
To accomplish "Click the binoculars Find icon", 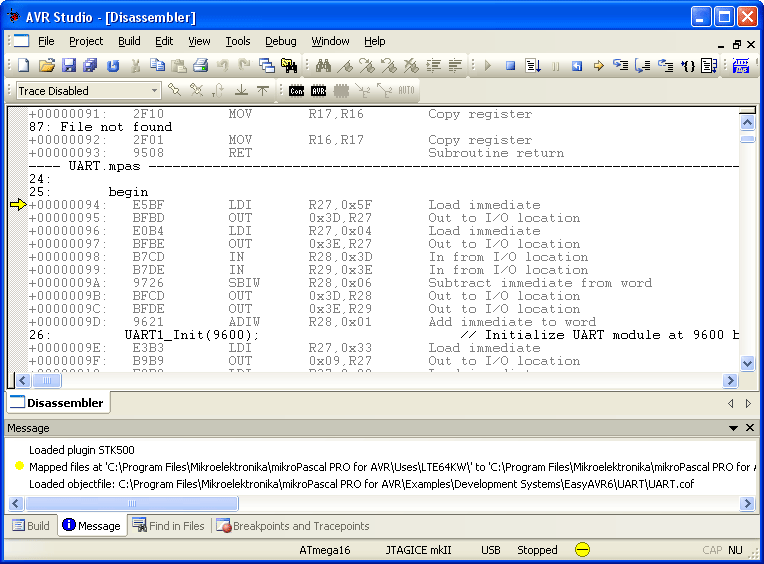I will 324,65.
